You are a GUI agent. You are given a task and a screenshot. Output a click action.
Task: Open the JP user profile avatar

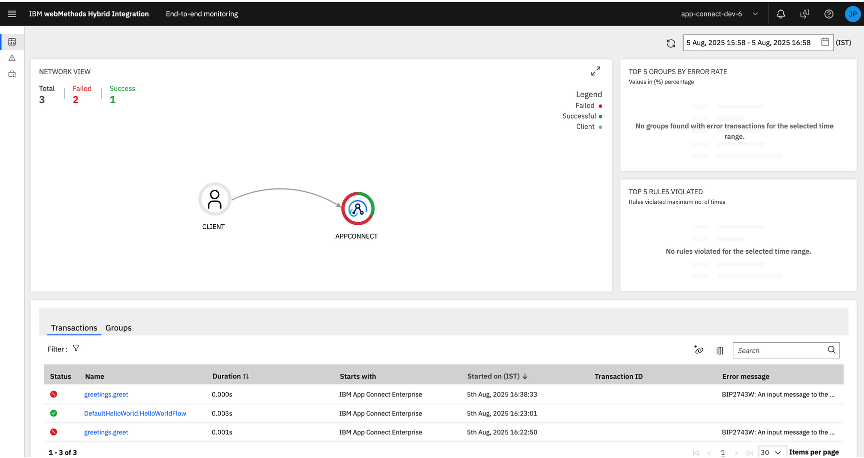(x=852, y=14)
